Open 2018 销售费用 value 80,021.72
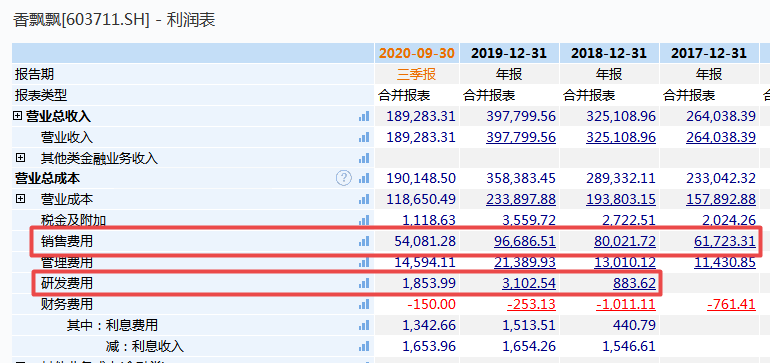Image resolution: width=770 pixels, height=363 pixels. [625, 241]
